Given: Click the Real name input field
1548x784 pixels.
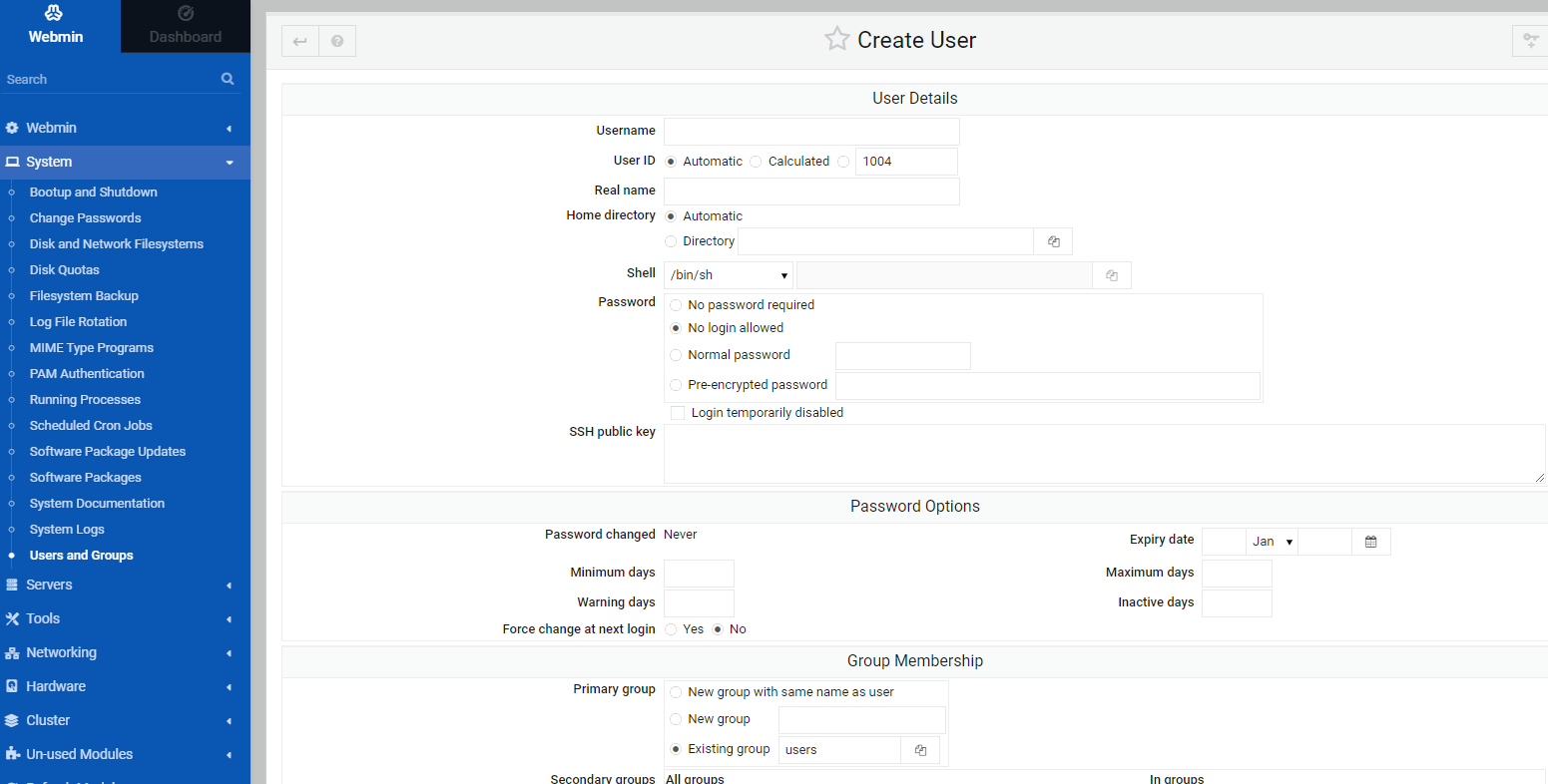Looking at the screenshot, I should pyautogui.click(x=811, y=192).
